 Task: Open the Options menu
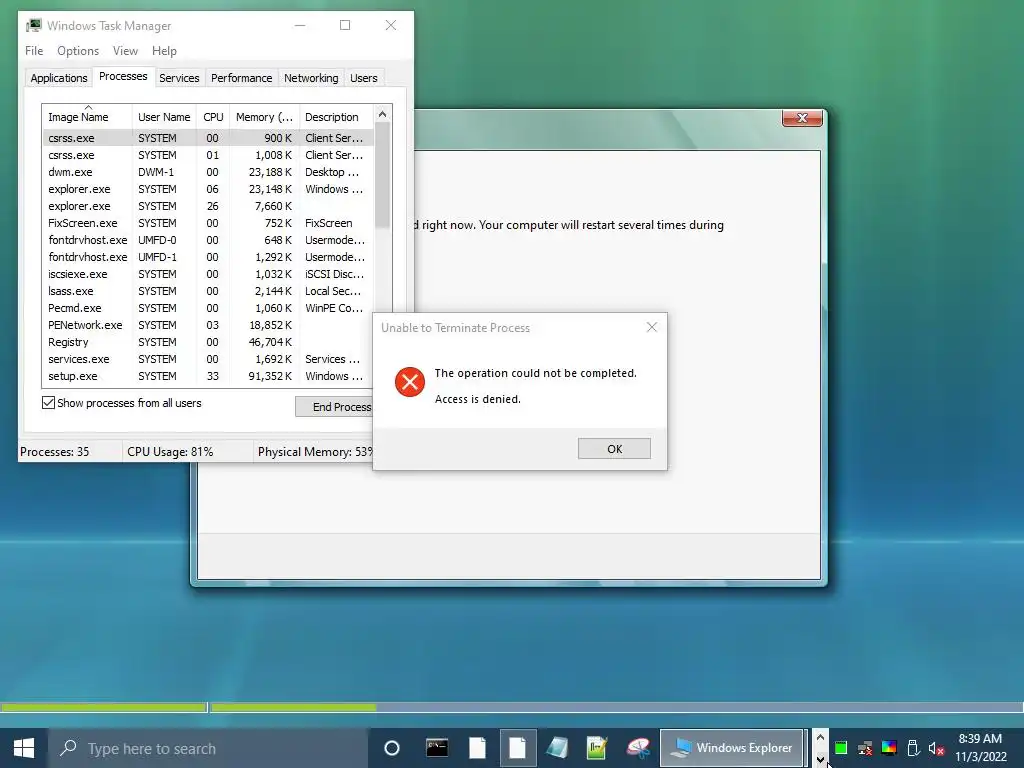coord(78,51)
